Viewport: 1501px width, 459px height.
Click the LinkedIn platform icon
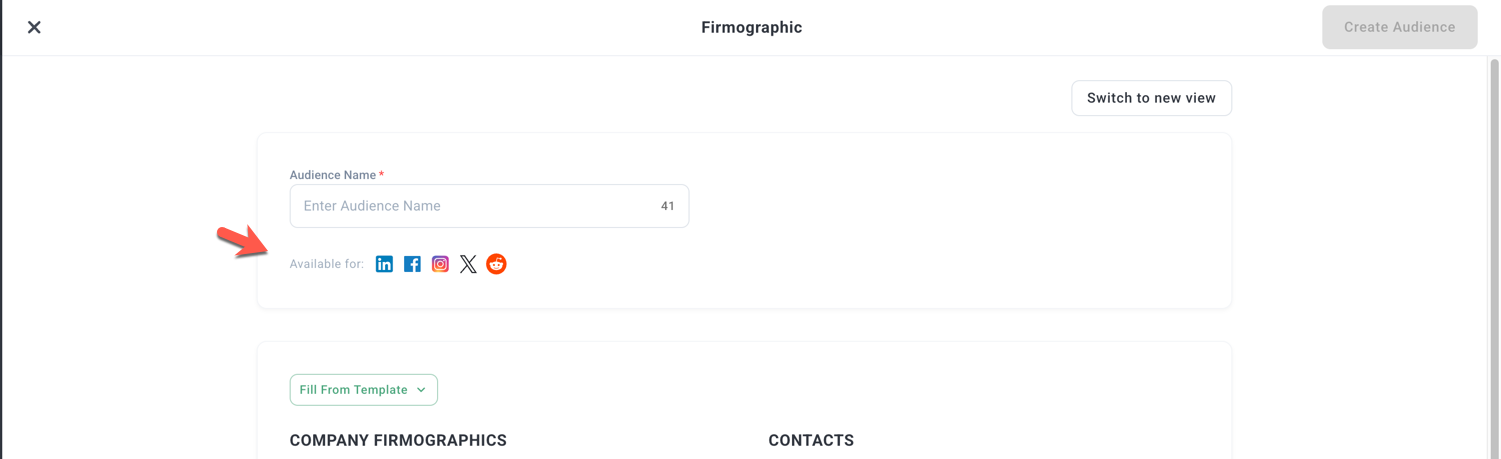384,264
